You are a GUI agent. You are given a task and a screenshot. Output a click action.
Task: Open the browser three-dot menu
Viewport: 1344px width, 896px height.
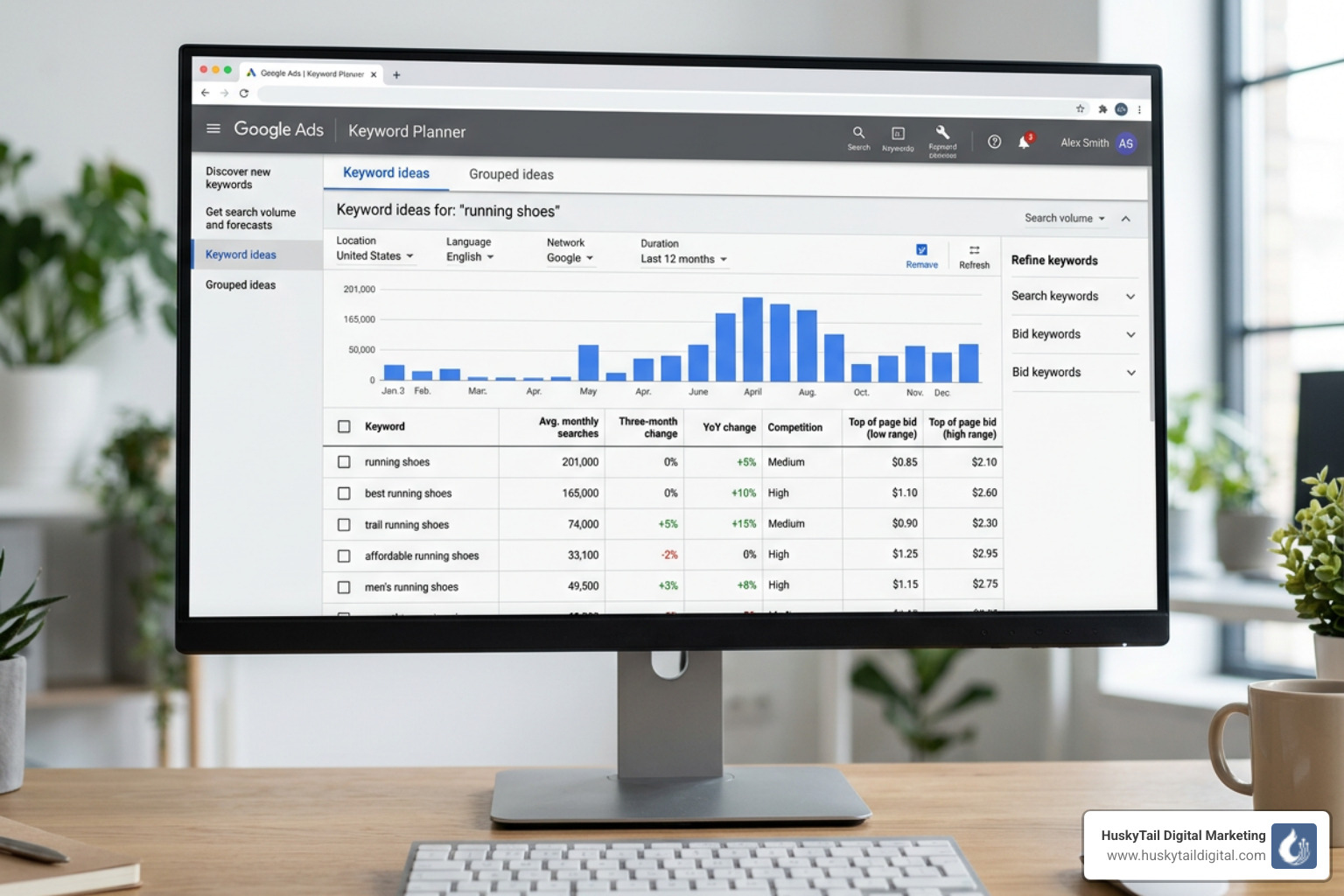[1139, 109]
